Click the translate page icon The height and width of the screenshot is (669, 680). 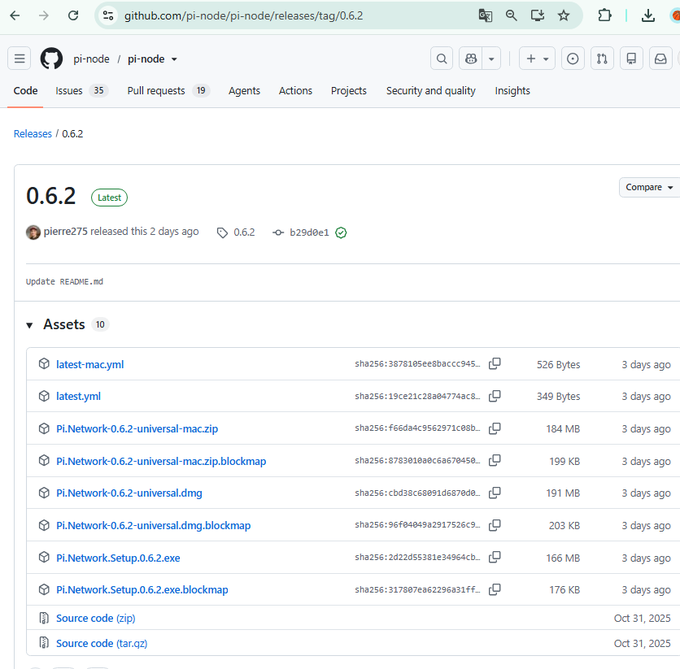485,16
